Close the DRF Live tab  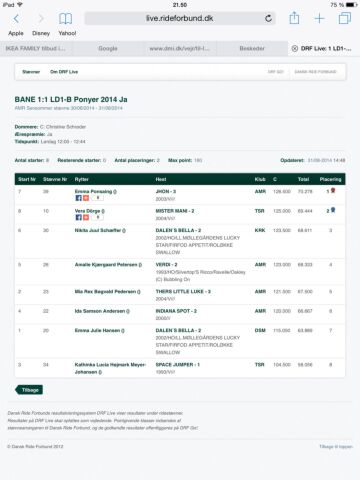point(295,49)
